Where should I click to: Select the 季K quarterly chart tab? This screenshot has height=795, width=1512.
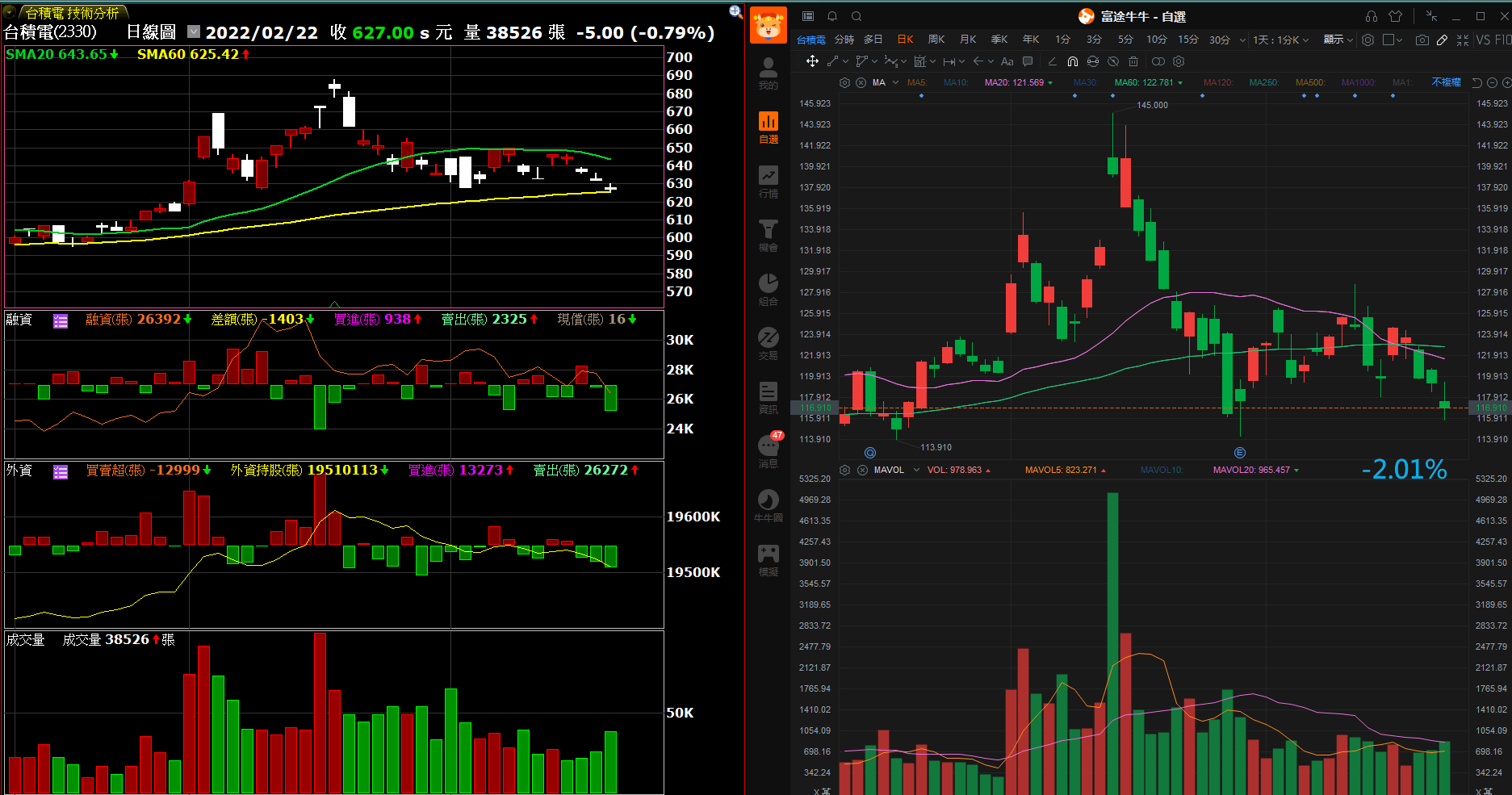coord(999,40)
